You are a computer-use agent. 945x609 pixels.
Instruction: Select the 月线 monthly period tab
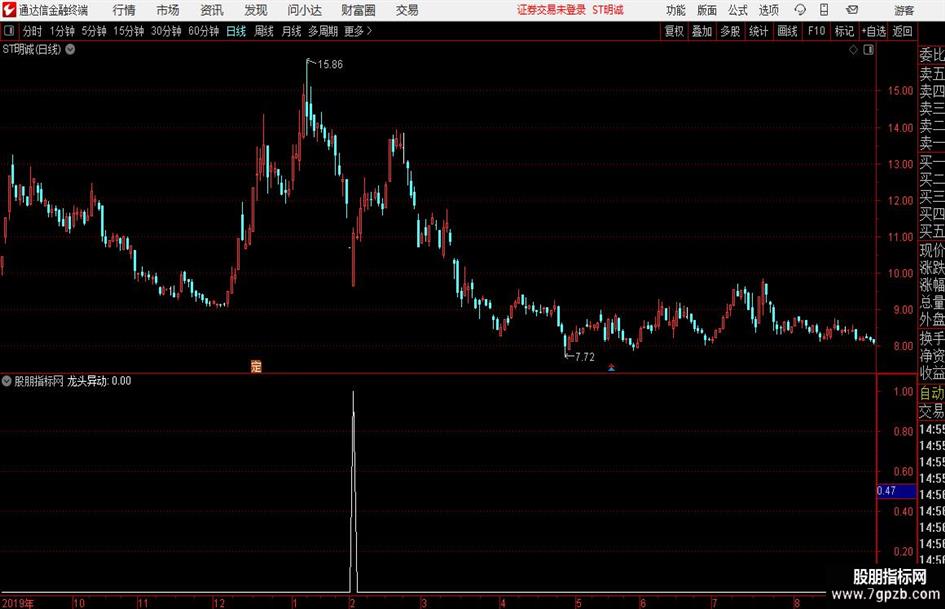[291, 31]
